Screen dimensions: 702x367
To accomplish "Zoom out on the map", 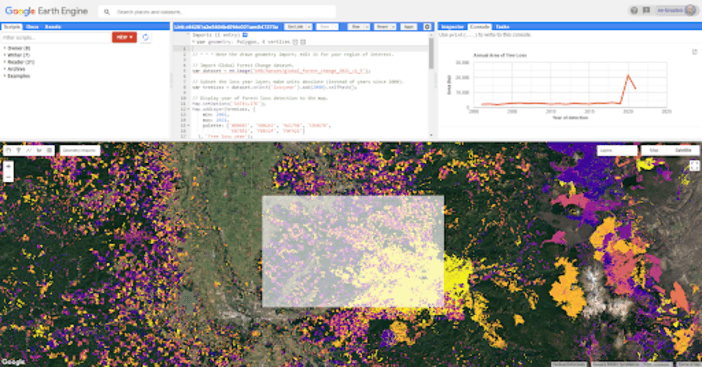I will (x=9, y=177).
